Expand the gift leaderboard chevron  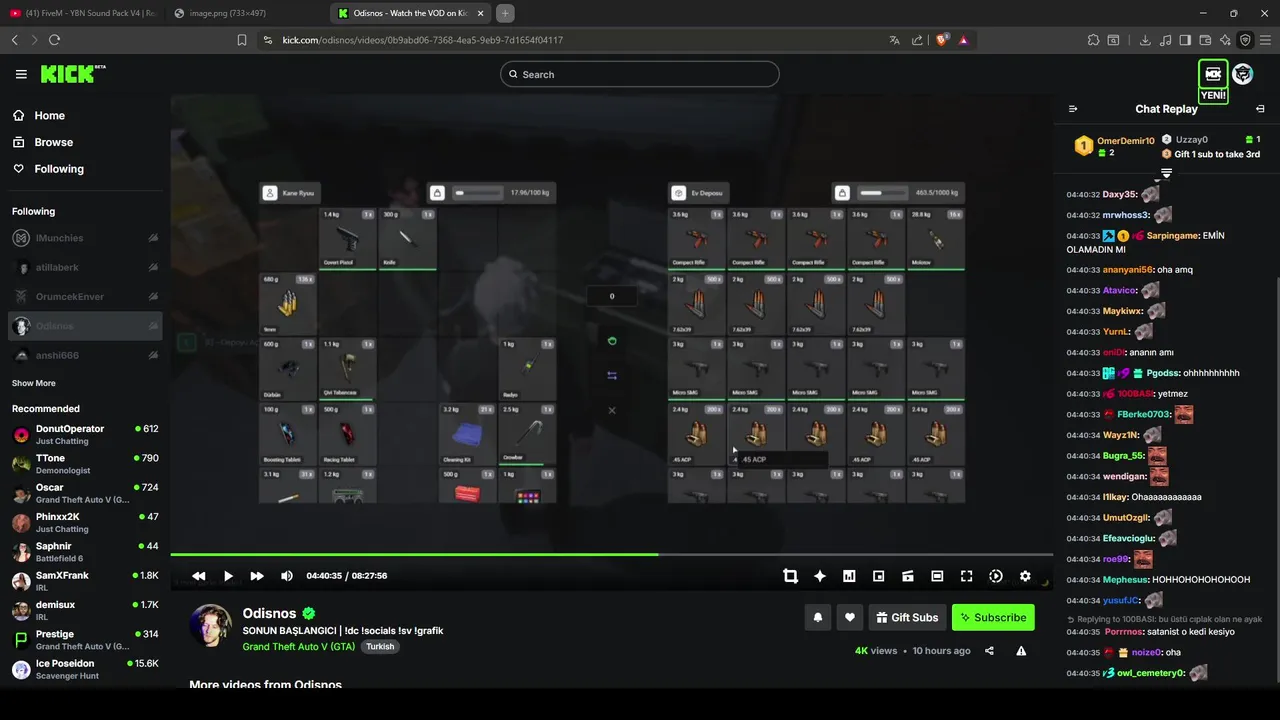pos(1166,173)
